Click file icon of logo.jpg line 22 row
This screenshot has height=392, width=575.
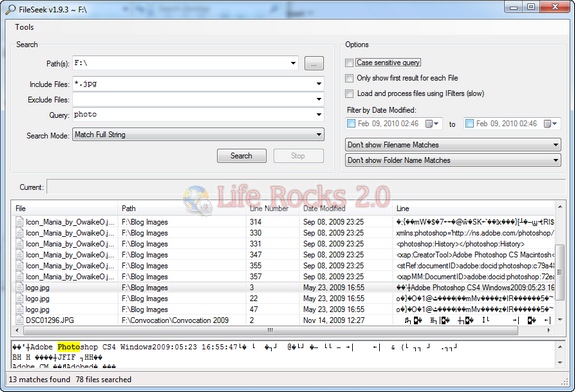(x=19, y=298)
